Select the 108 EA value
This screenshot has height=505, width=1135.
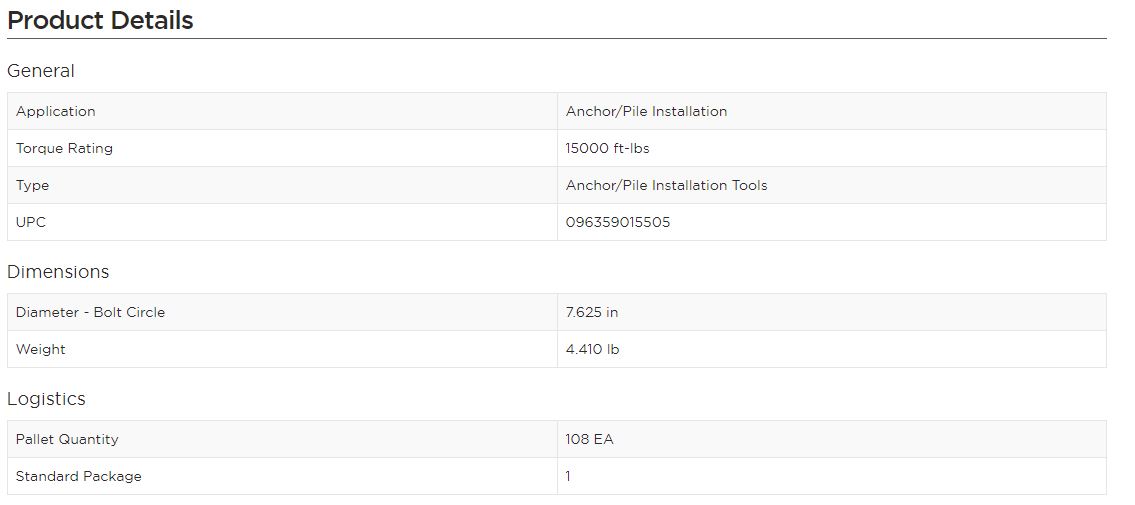pos(590,439)
